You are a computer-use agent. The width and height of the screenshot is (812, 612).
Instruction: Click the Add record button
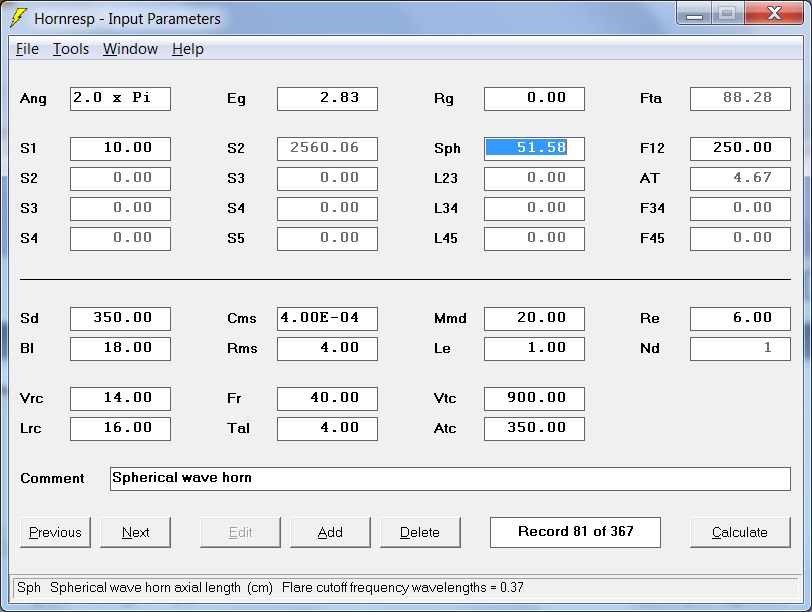click(330, 532)
